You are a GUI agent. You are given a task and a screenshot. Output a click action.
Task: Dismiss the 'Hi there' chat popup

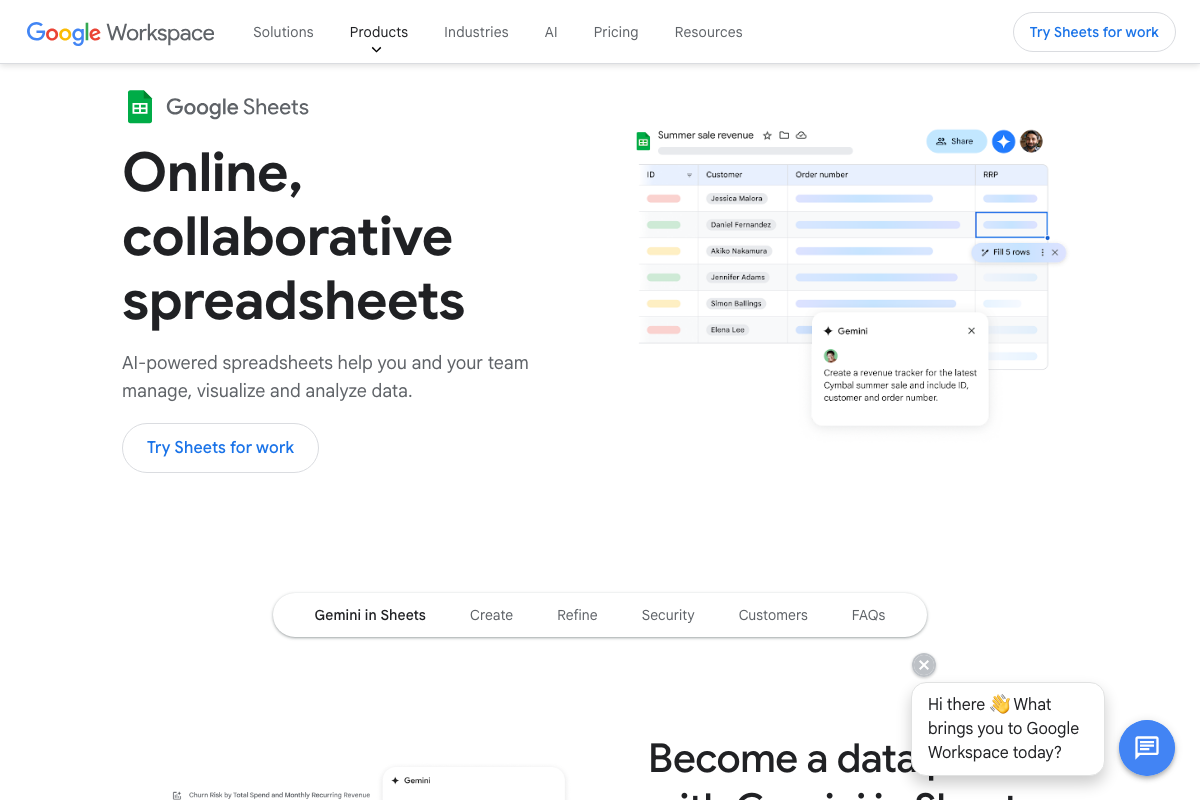click(924, 665)
